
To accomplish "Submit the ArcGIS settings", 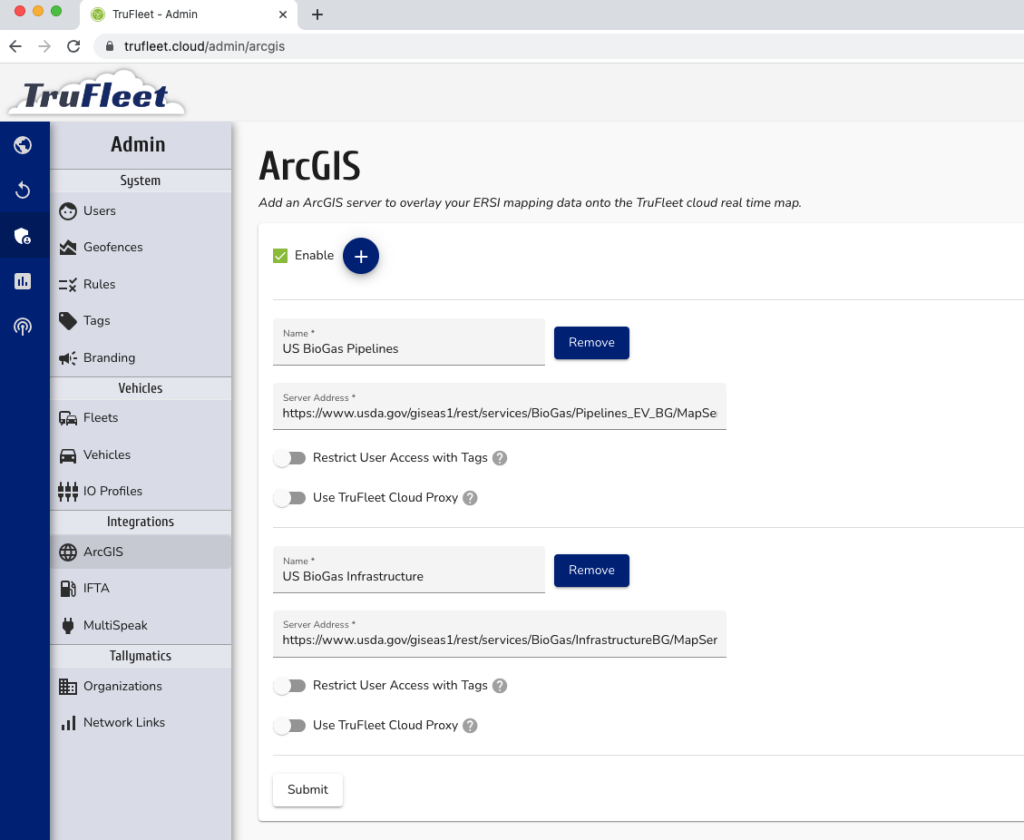I will [x=308, y=790].
